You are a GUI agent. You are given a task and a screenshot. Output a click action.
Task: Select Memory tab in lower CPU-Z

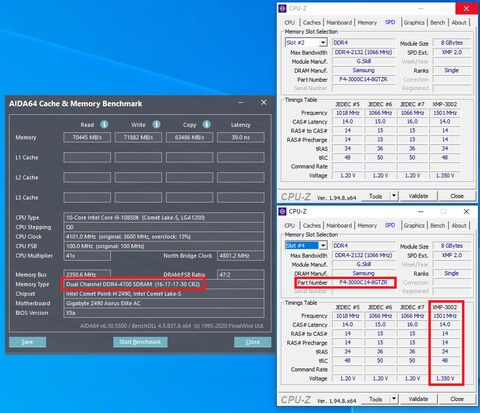tap(367, 225)
